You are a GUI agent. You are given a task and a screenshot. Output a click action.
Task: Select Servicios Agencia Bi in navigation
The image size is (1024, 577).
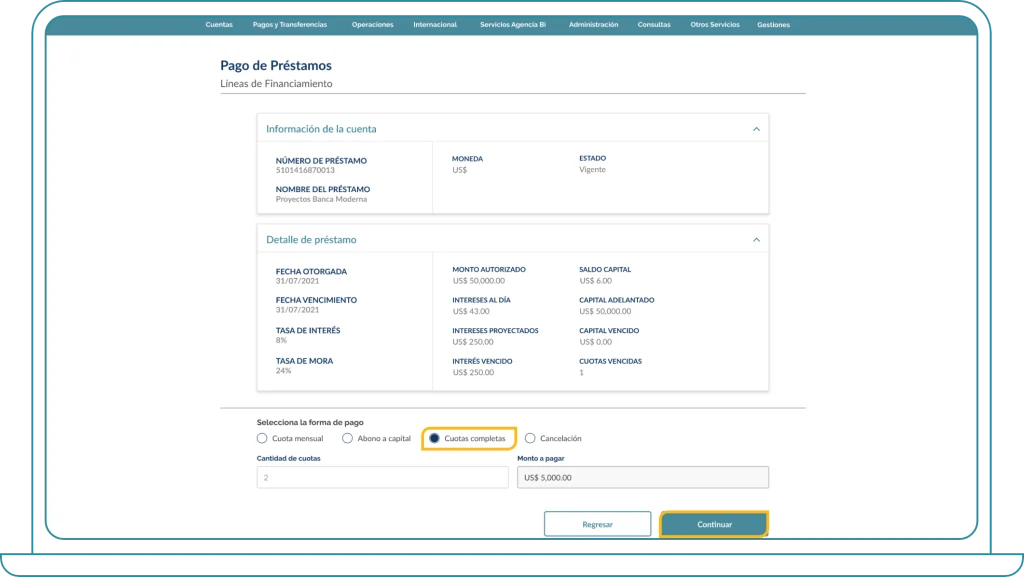point(512,25)
